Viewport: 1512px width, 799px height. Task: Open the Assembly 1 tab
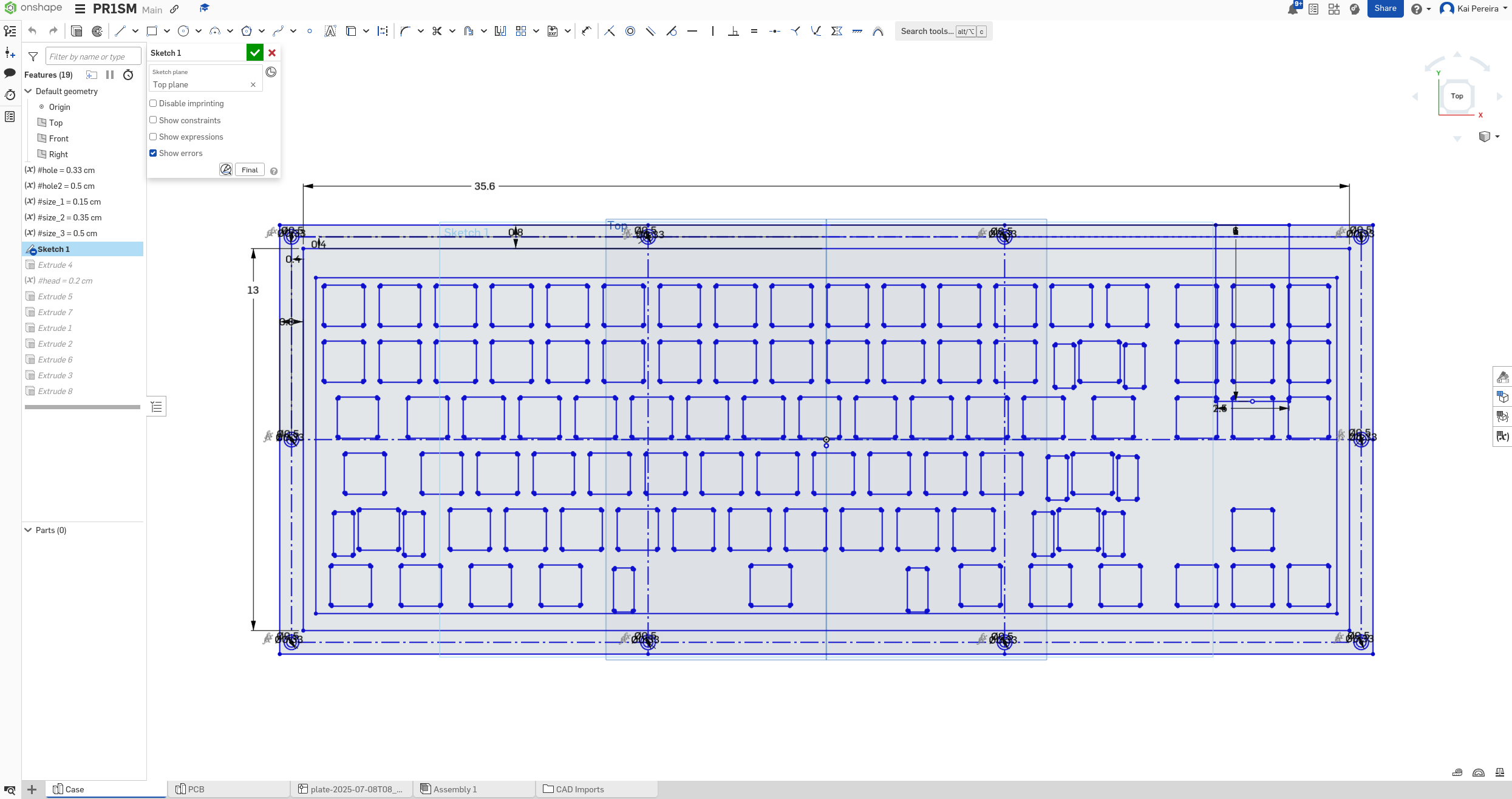pos(454,789)
